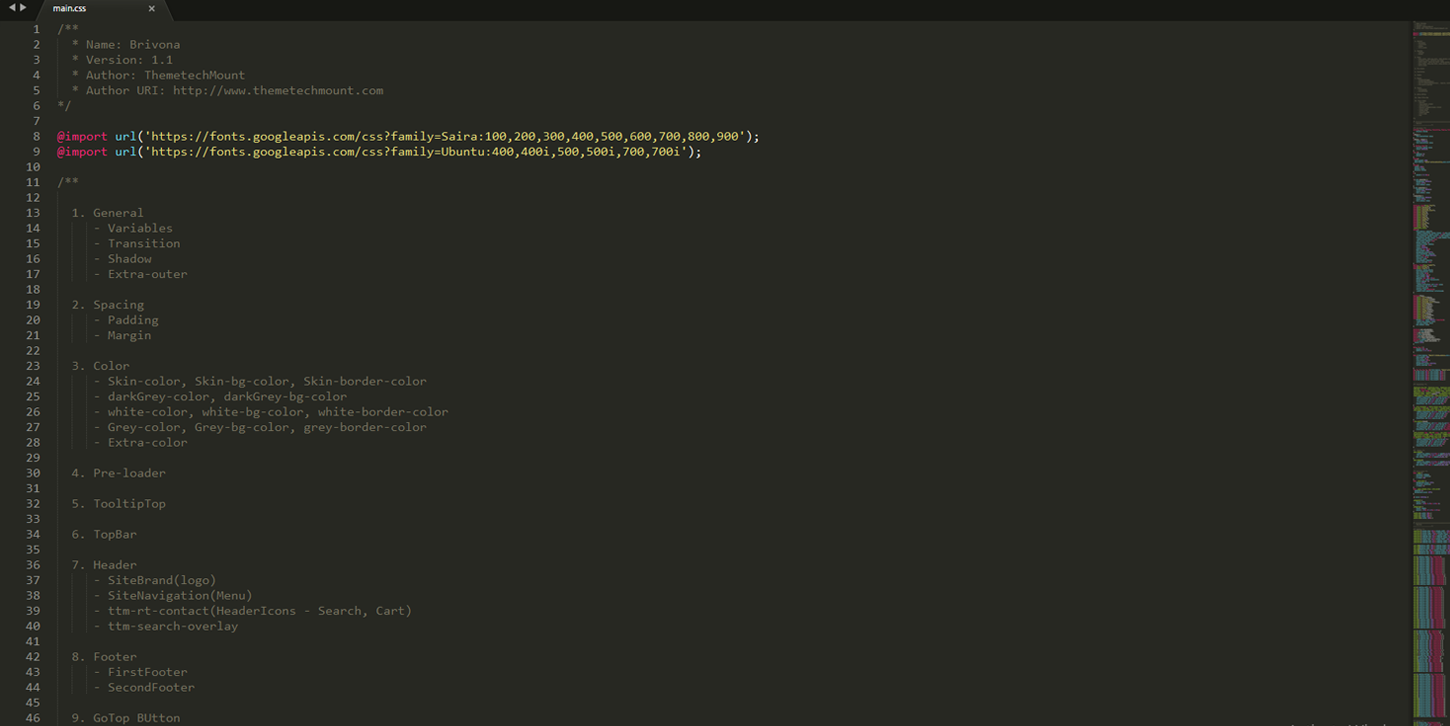Click the '- SiteBrand(logo)' entry

coord(155,580)
